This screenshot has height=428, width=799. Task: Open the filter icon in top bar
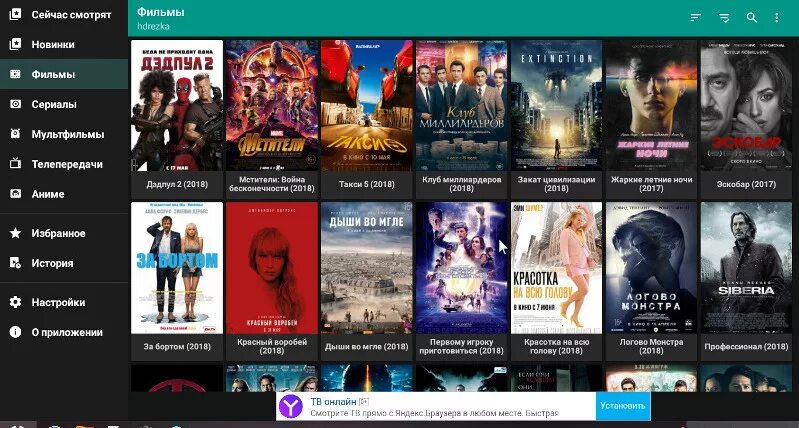coord(724,18)
